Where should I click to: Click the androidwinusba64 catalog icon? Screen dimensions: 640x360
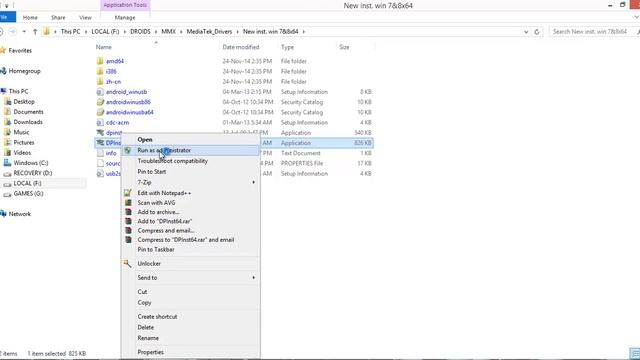coord(100,112)
